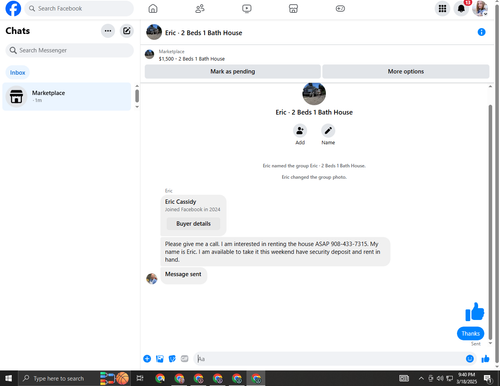
Task: Open Buyer details for Eric Cassidy
Action: (193, 224)
